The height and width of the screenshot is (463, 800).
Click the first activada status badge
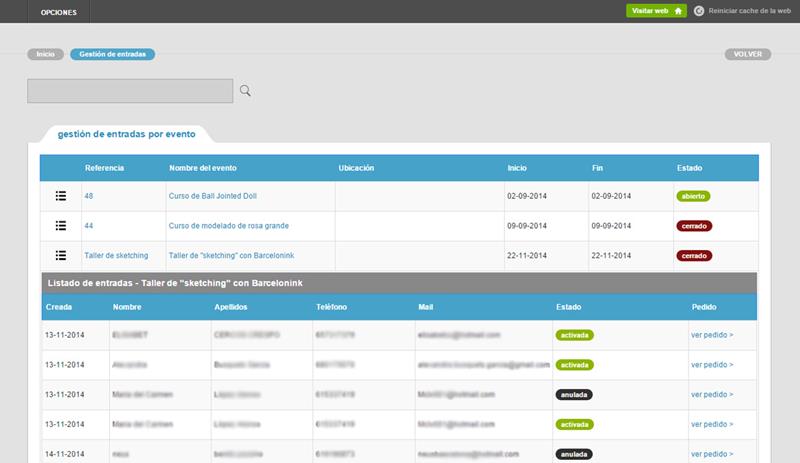[x=574, y=335]
